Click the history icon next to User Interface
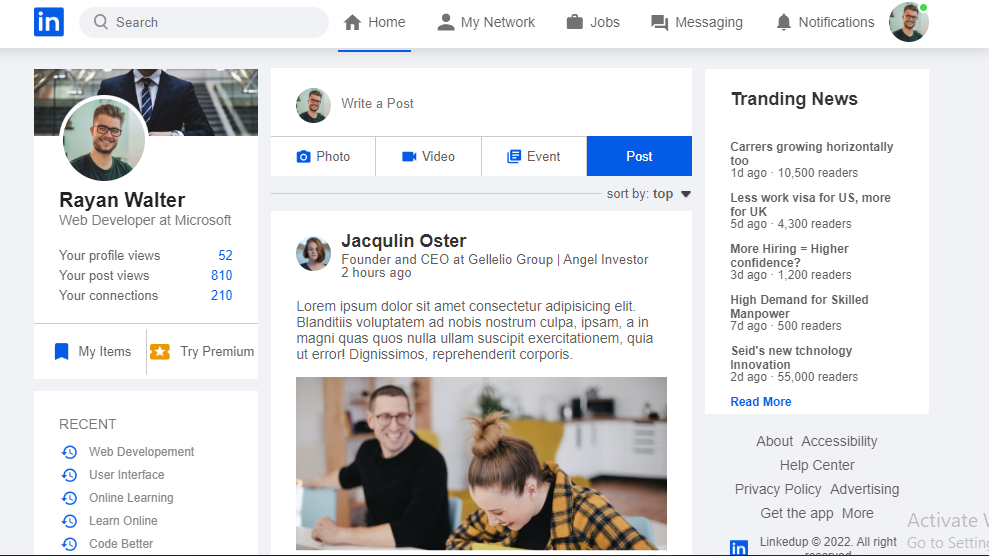This screenshot has width=989, height=556. click(69, 475)
